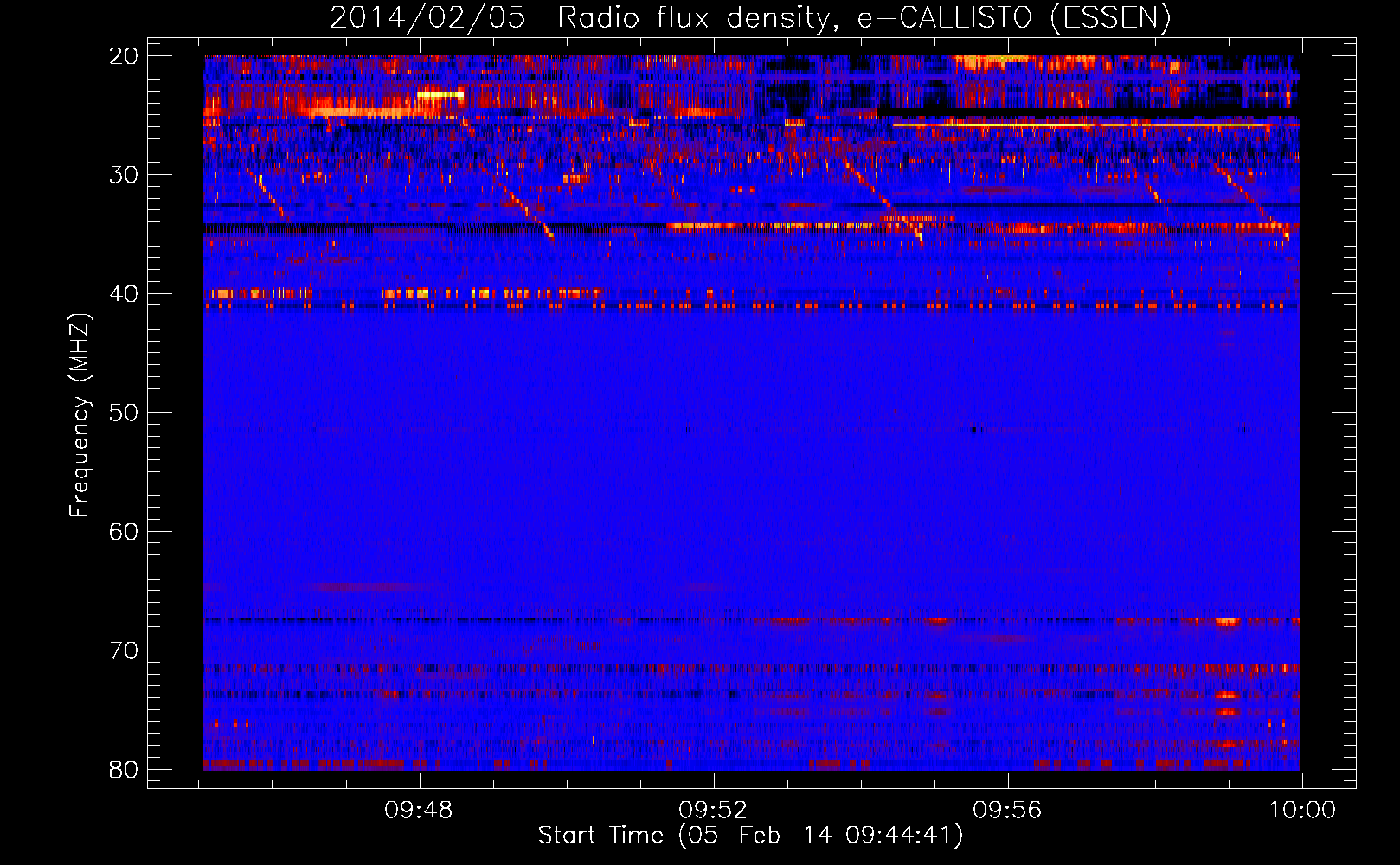Image resolution: width=1400 pixels, height=865 pixels.
Task: Click the '09:48' time tick label
Action: 420,811
